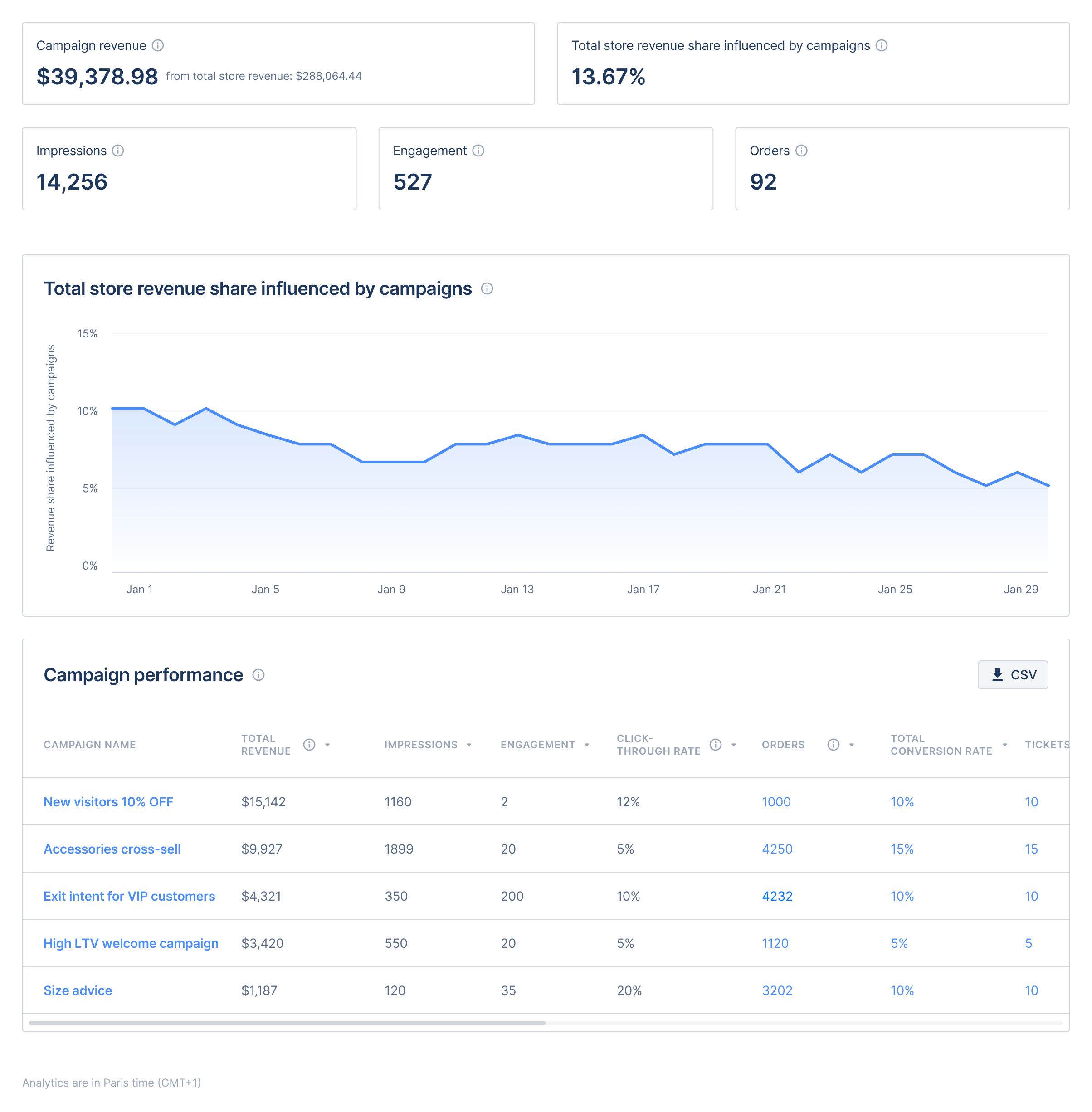Click the Campaign revenue info icon

click(x=158, y=45)
